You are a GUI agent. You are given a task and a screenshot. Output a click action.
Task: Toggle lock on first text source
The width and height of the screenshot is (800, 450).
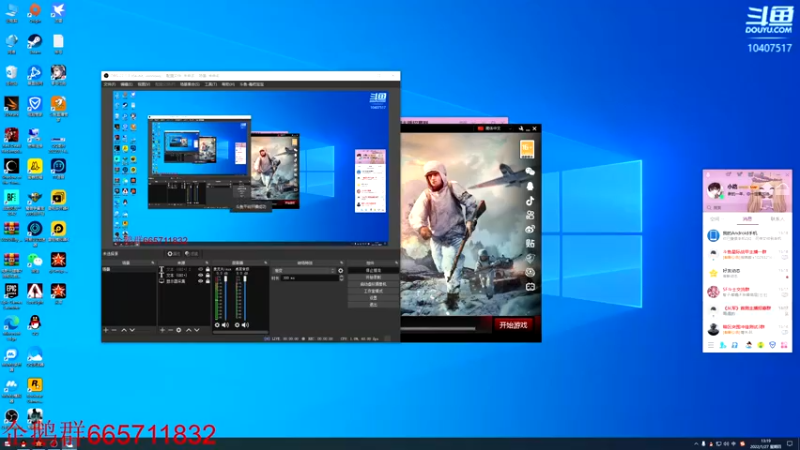(x=208, y=269)
